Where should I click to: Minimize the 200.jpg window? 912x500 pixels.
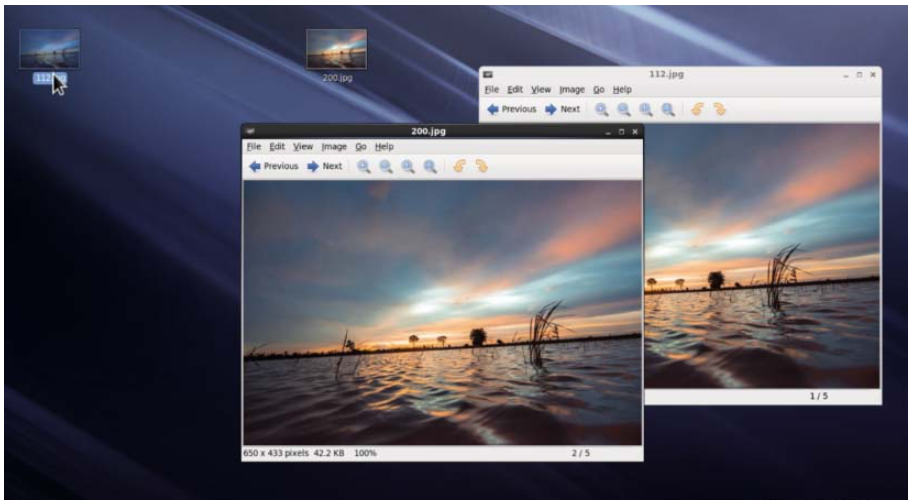(x=608, y=132)
